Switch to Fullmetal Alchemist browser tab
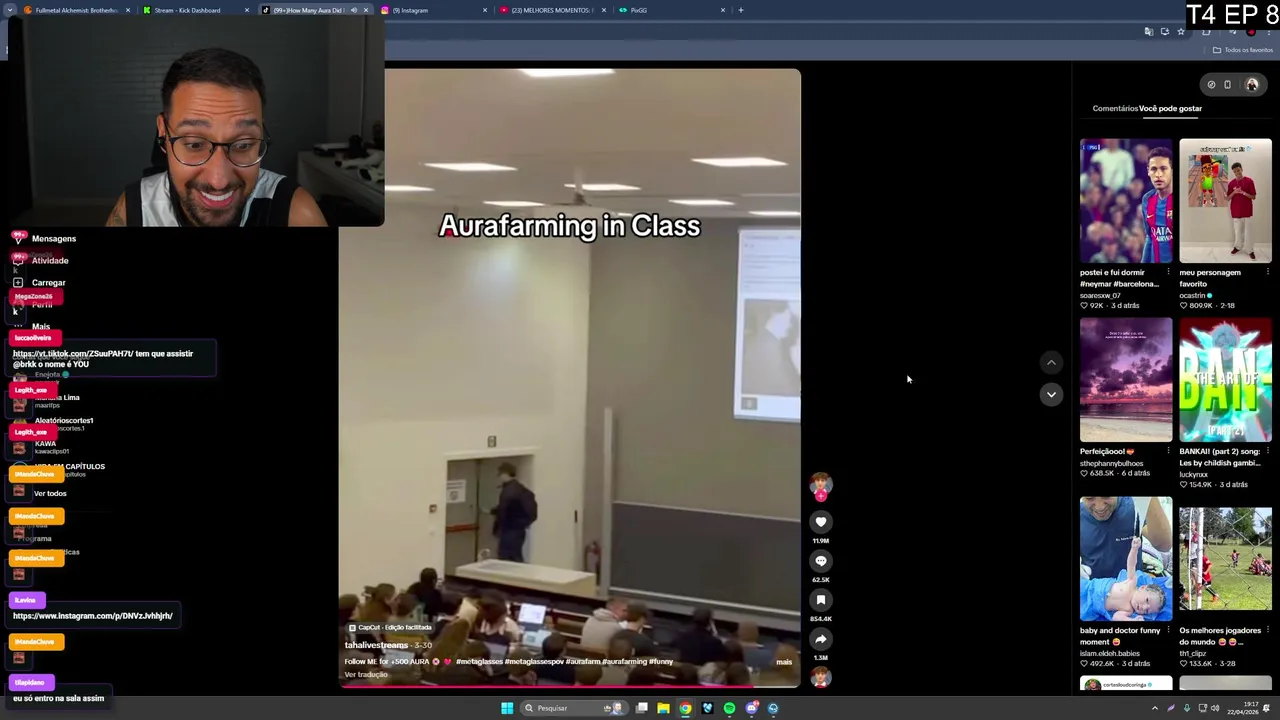The height and width of the screenshot is (720, 1280). (x=78, y=10)
